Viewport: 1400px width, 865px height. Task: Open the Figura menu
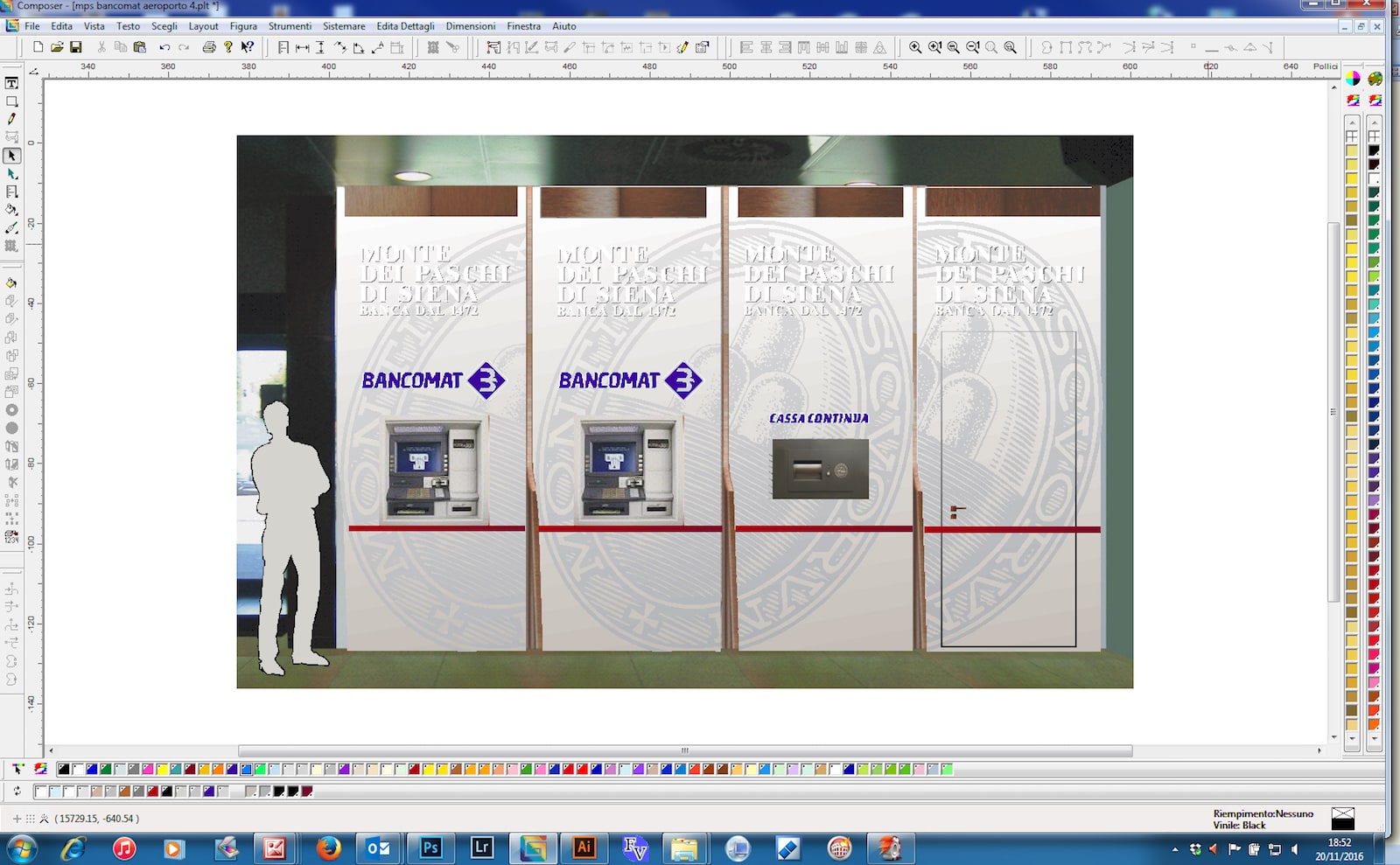[243, 26]
